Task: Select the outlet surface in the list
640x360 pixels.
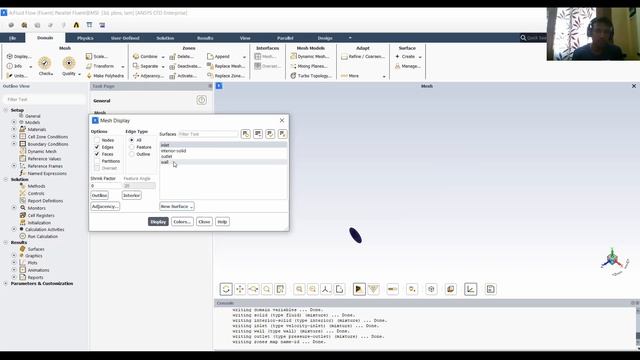Action: coord(223,156)
